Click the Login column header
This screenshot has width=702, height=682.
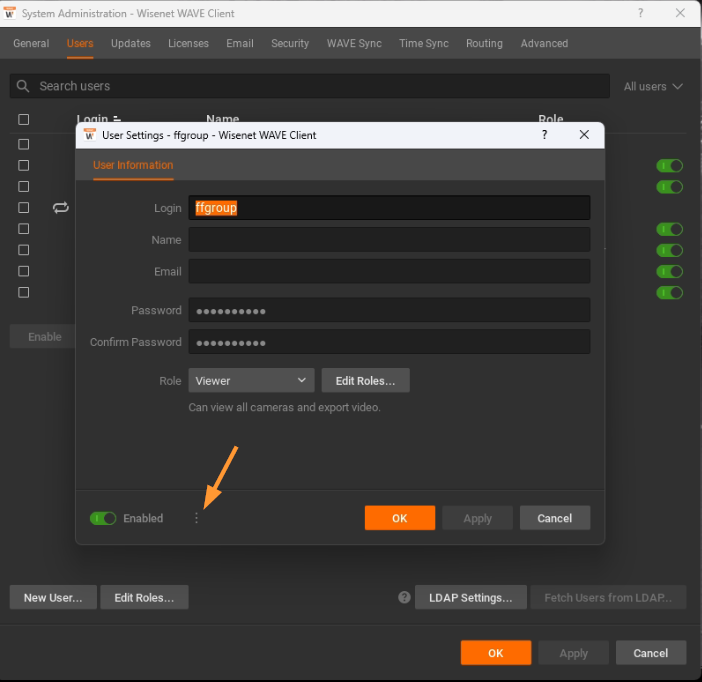[92, 119]
